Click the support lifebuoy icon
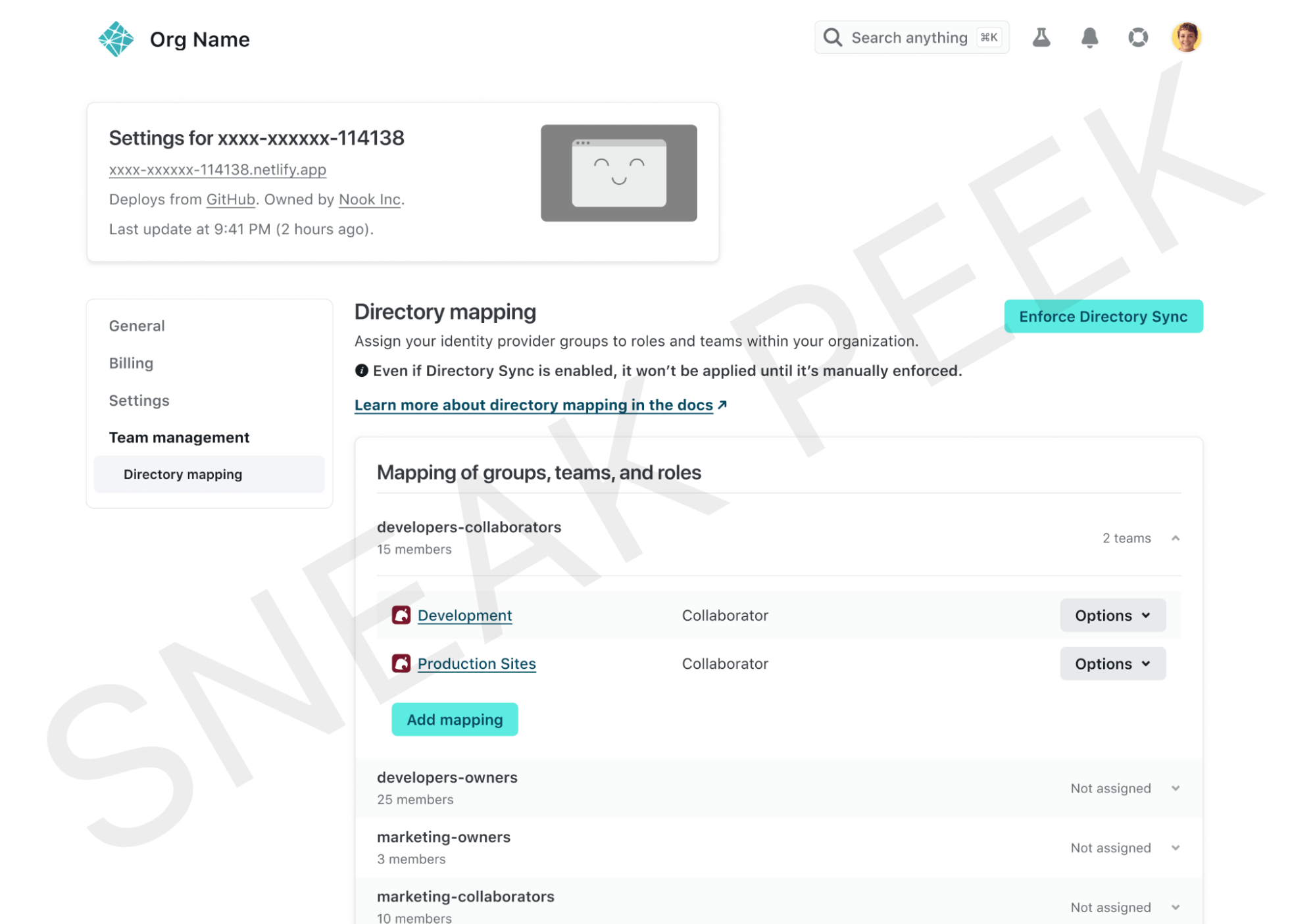This screenshot has height=924, width=1315. click(1137, 37)
